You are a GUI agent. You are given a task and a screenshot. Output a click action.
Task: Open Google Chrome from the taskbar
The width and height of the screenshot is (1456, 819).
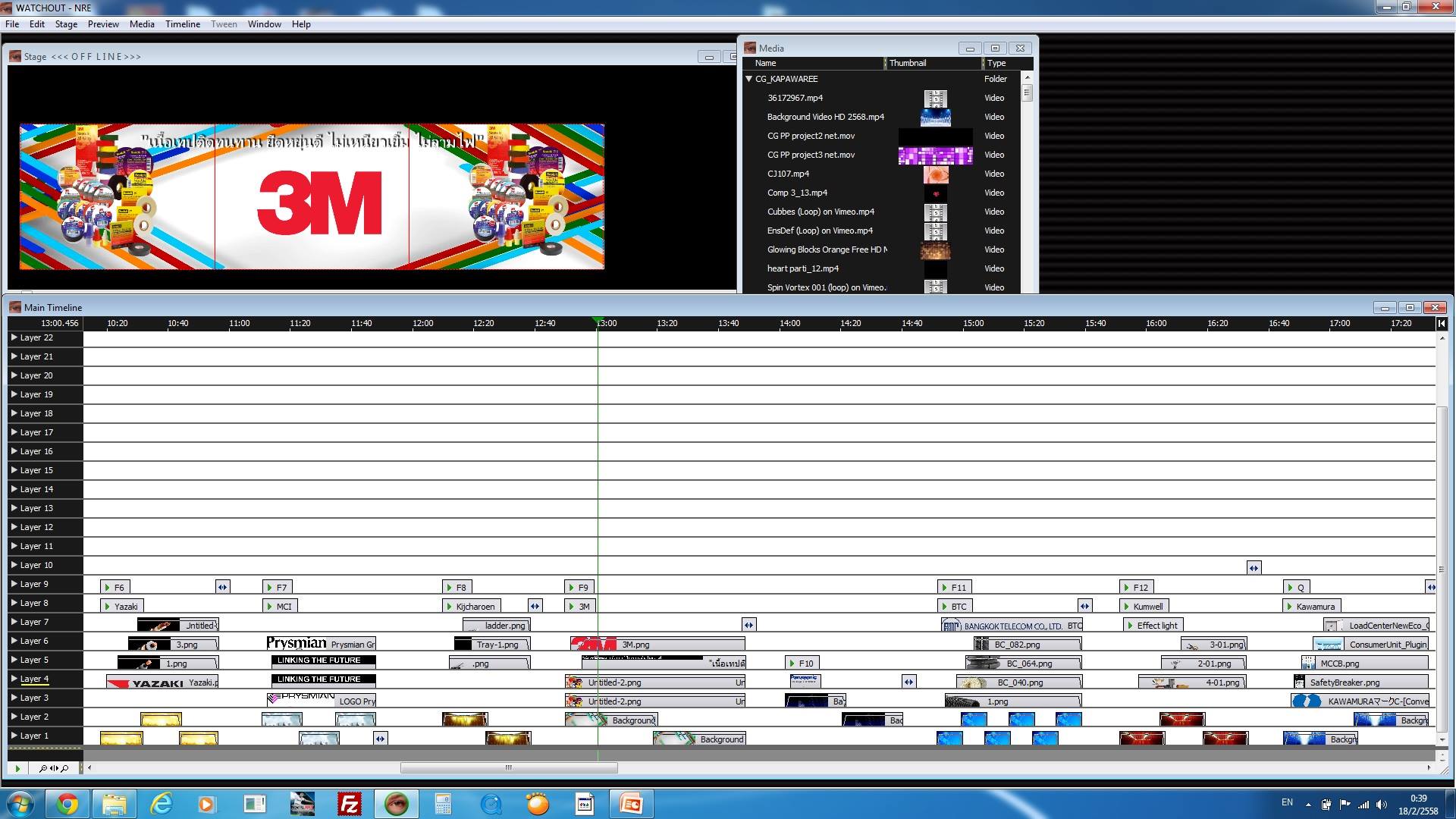pyautogui.click(x=67, y=804)
